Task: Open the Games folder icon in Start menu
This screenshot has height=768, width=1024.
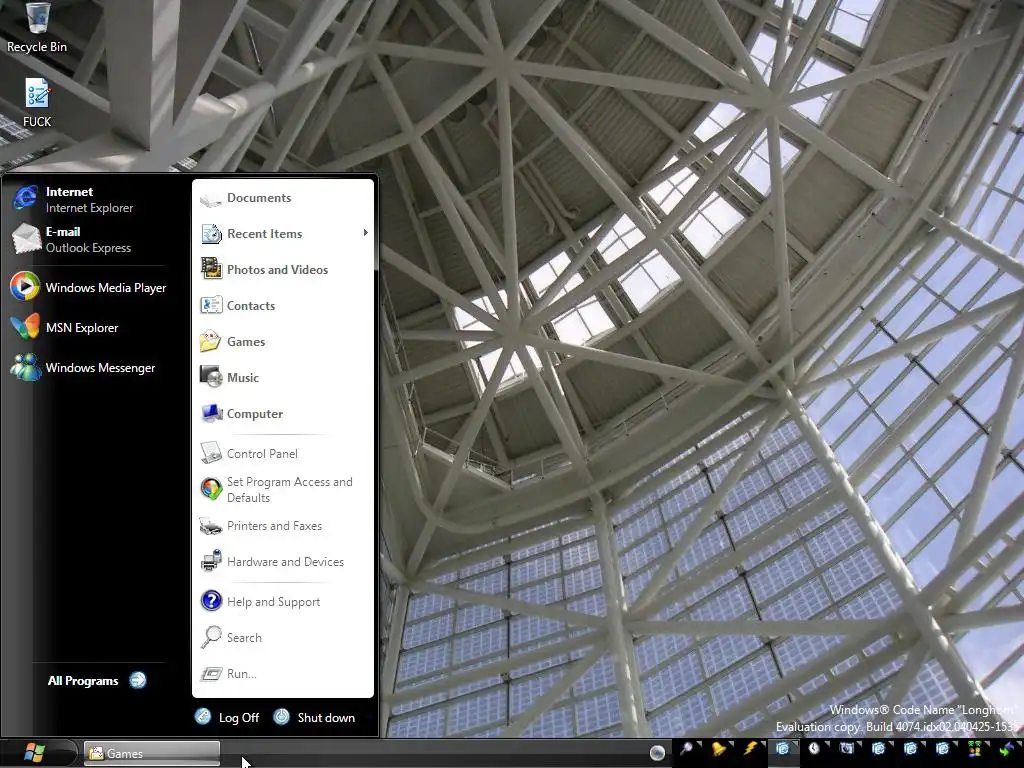Action: coord(211,341)
